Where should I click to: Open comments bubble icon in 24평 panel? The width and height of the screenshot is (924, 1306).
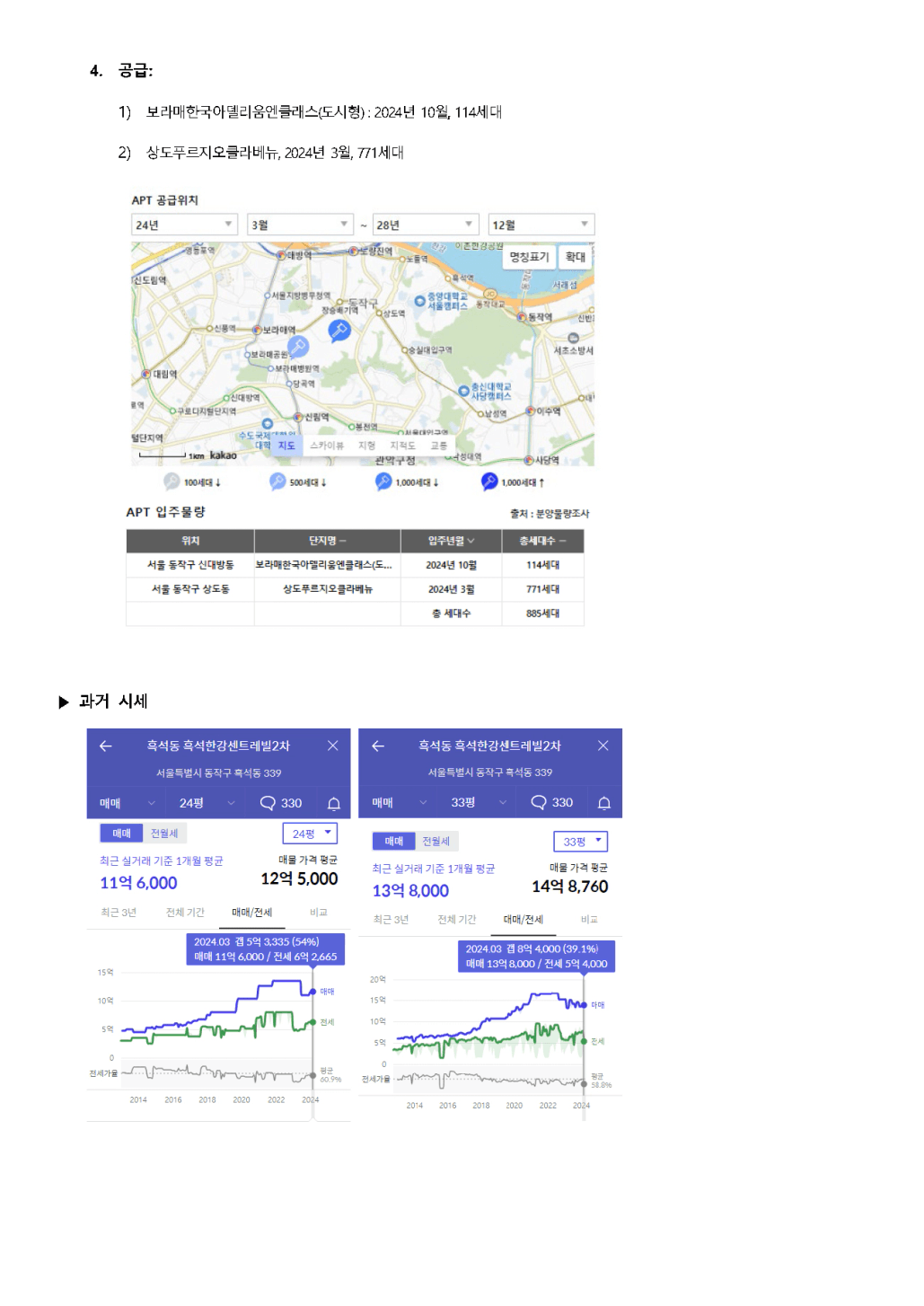pyautogui.click(x=268, y=803)
